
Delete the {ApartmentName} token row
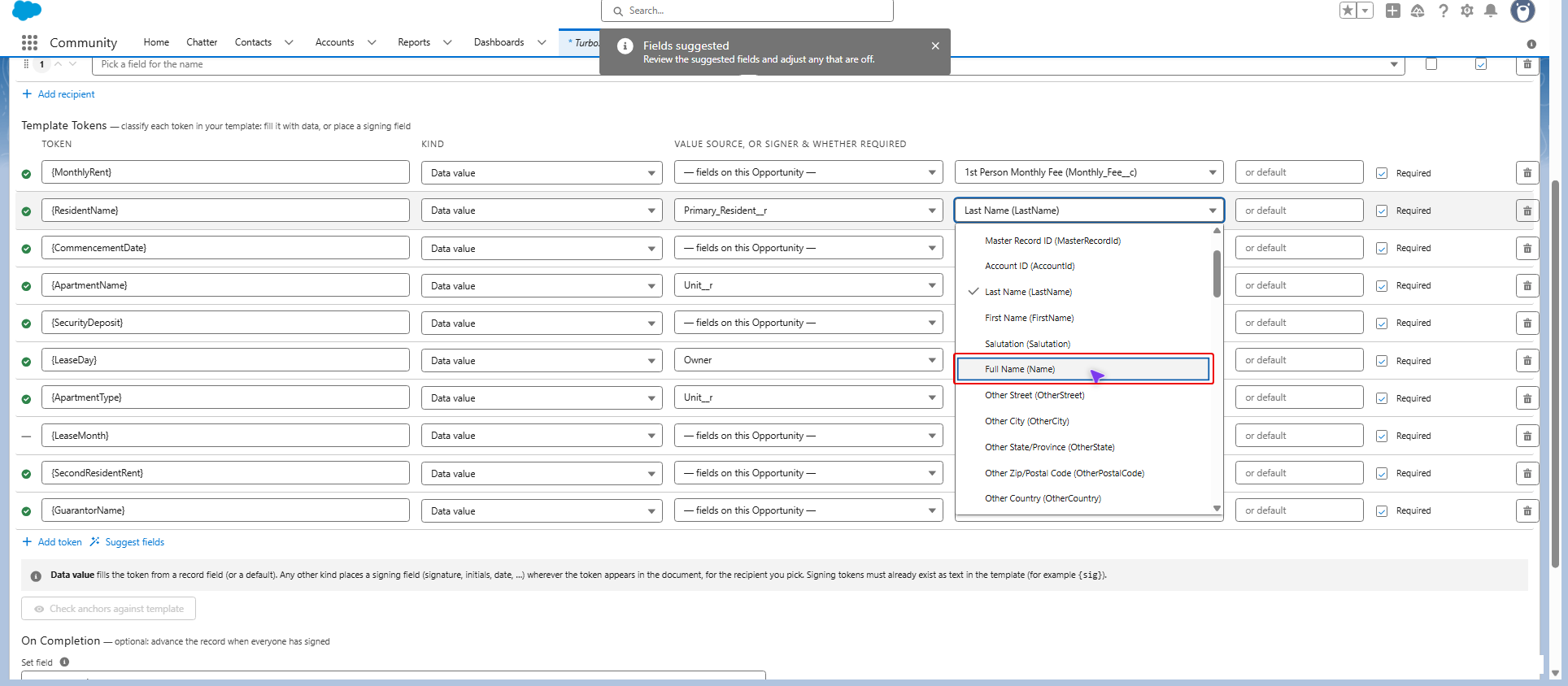coord(1527,285)
